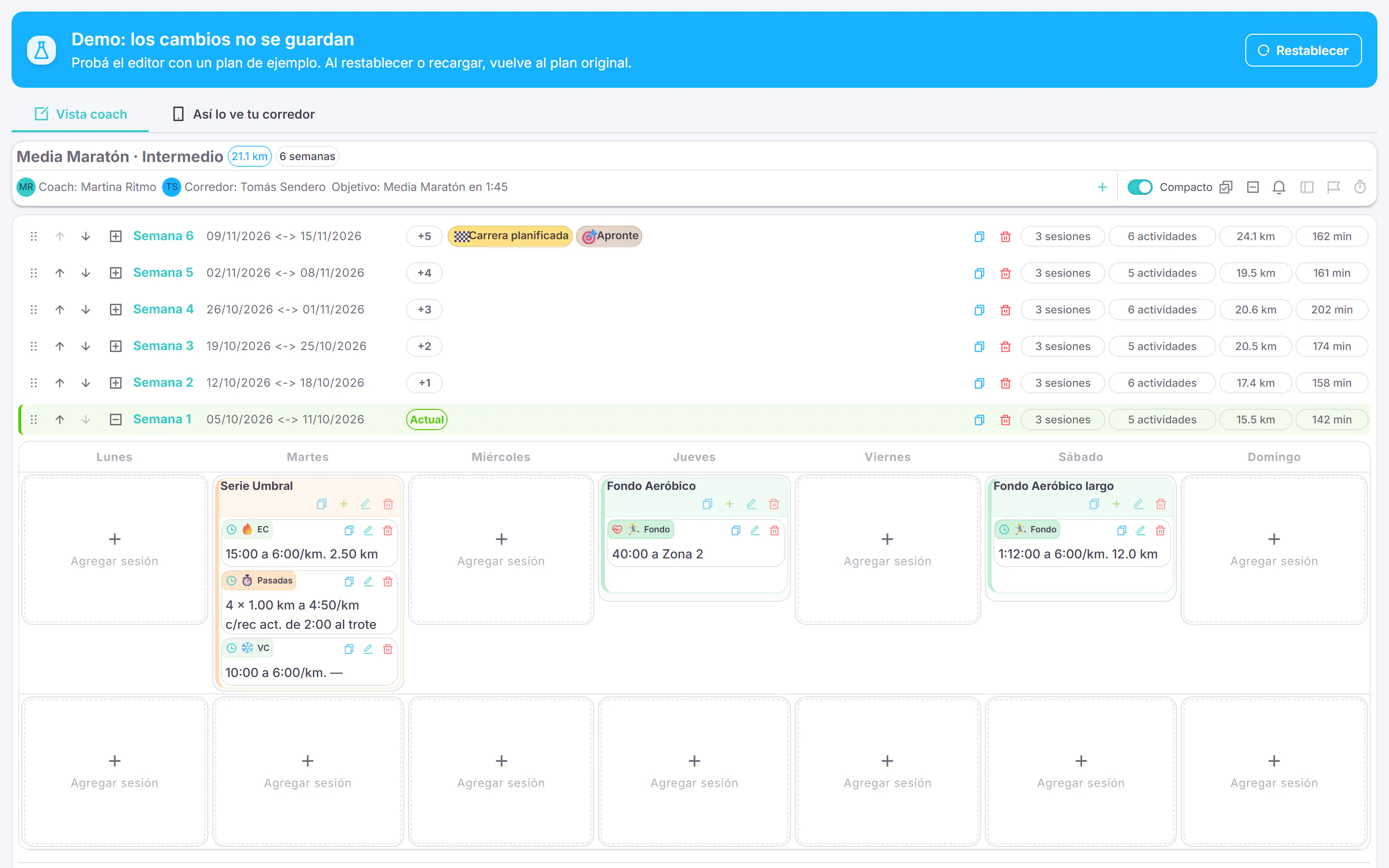
Task: Duplicate the EC activity copy icon
Action: (348, 530)
